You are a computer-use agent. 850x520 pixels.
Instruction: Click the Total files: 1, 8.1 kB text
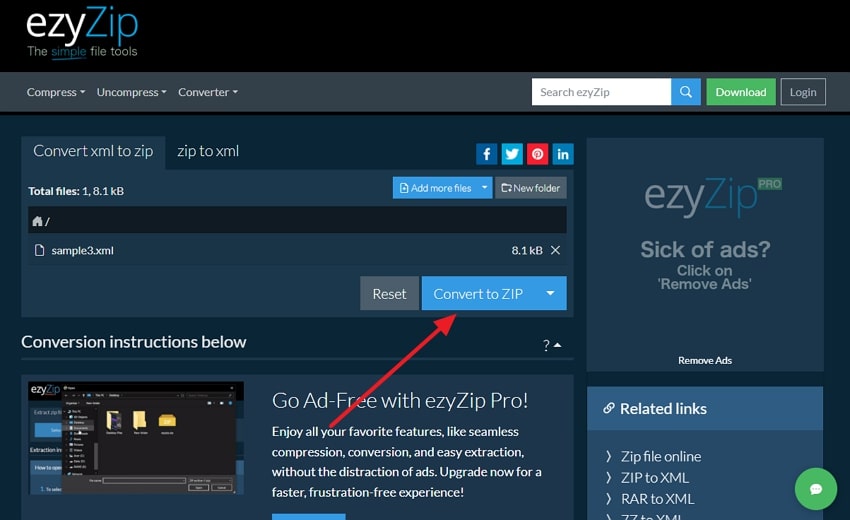(76, 191)
